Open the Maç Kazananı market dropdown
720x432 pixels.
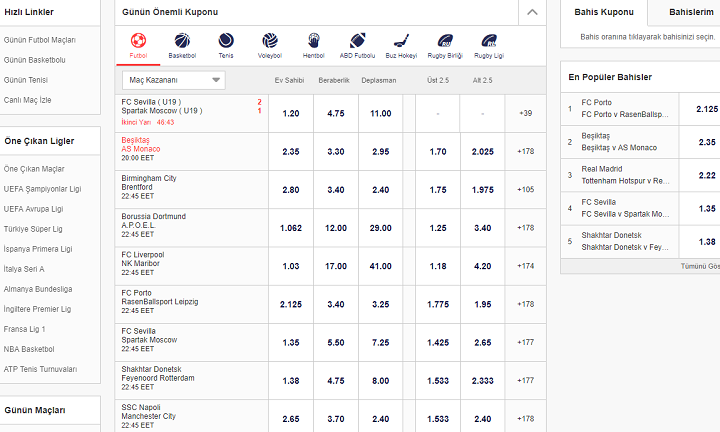pyautogui.click(x=174, y=80)
